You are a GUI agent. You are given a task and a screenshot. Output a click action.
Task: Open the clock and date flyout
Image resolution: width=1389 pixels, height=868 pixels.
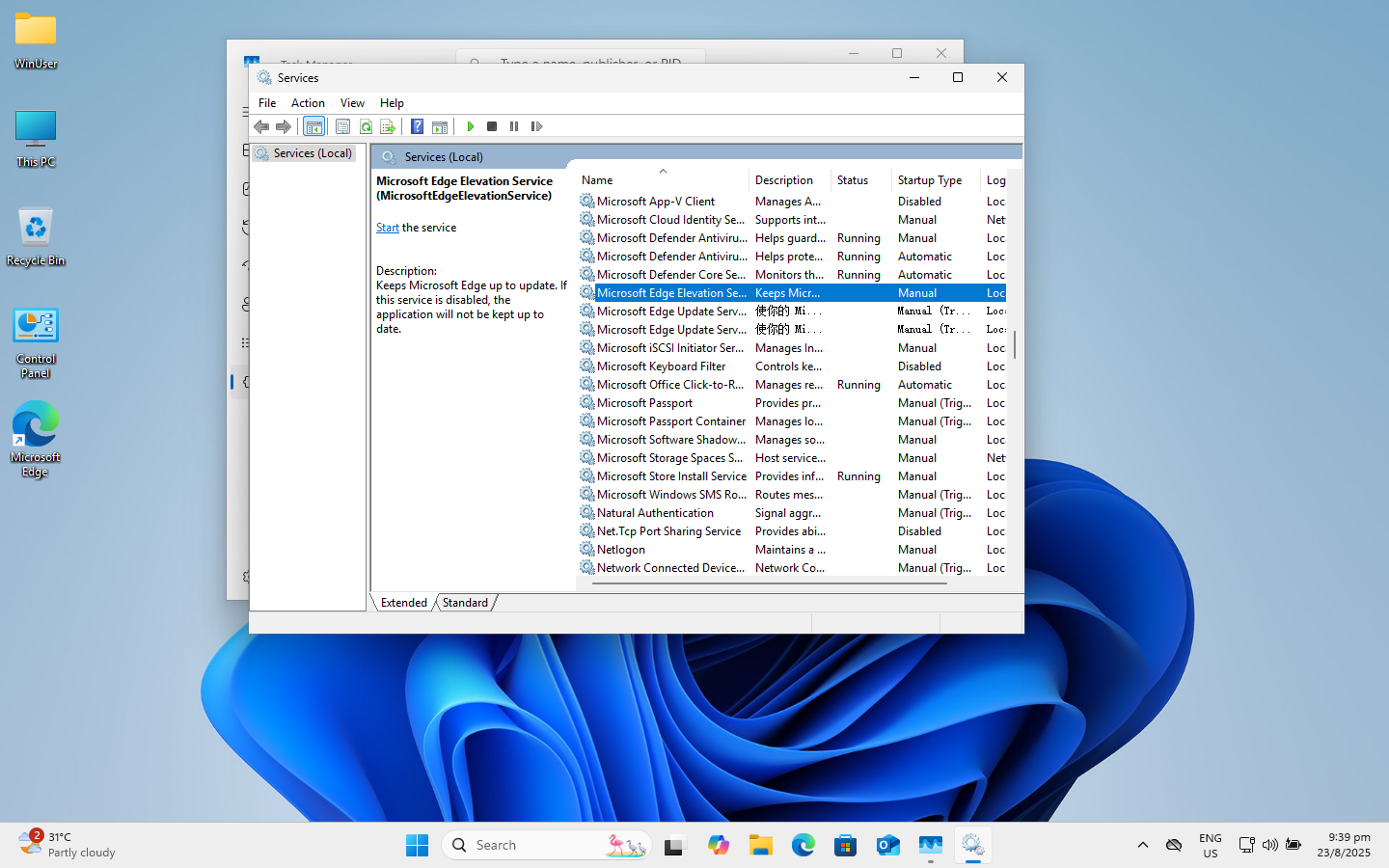1344,845
